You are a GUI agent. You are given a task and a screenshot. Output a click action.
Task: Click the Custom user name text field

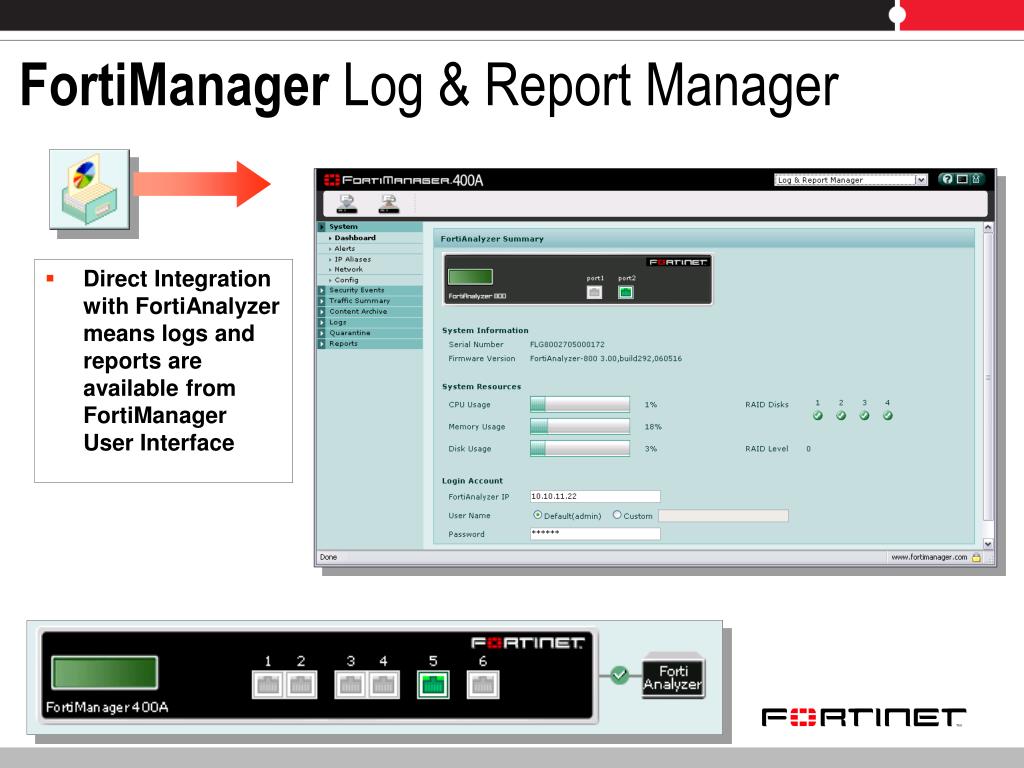(723, 516)
